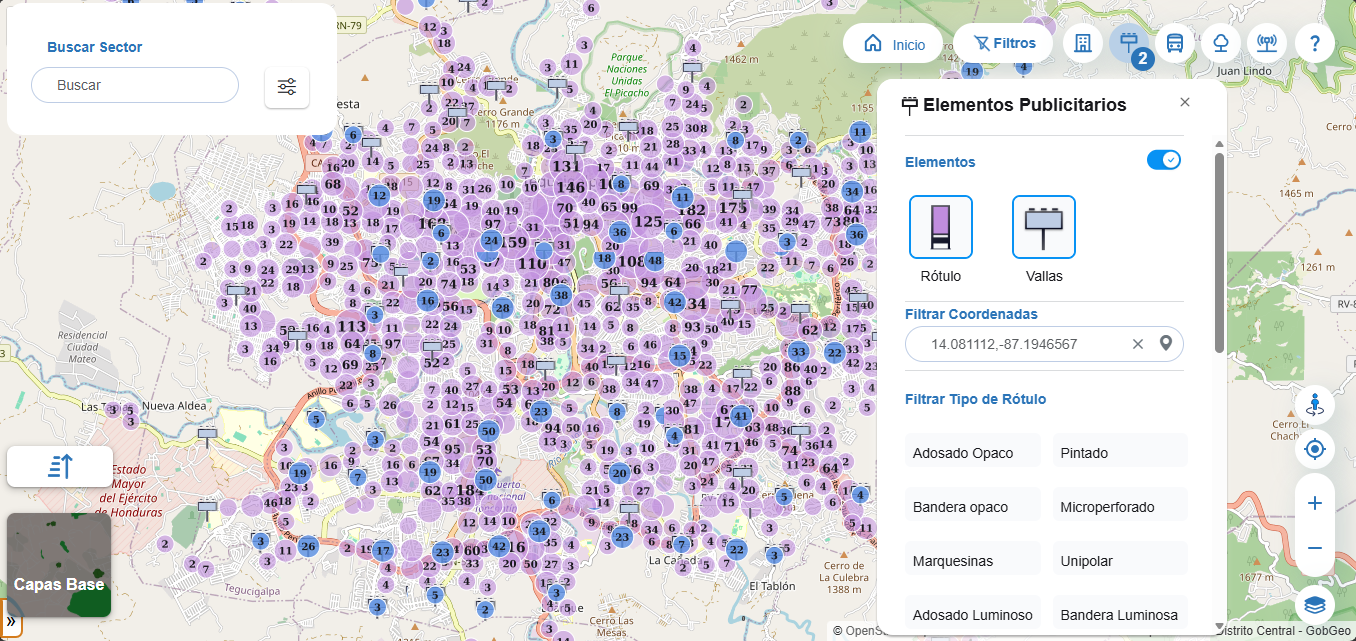
Task: Open the tree vegetation layer icon
Action: coord(1221,43)
